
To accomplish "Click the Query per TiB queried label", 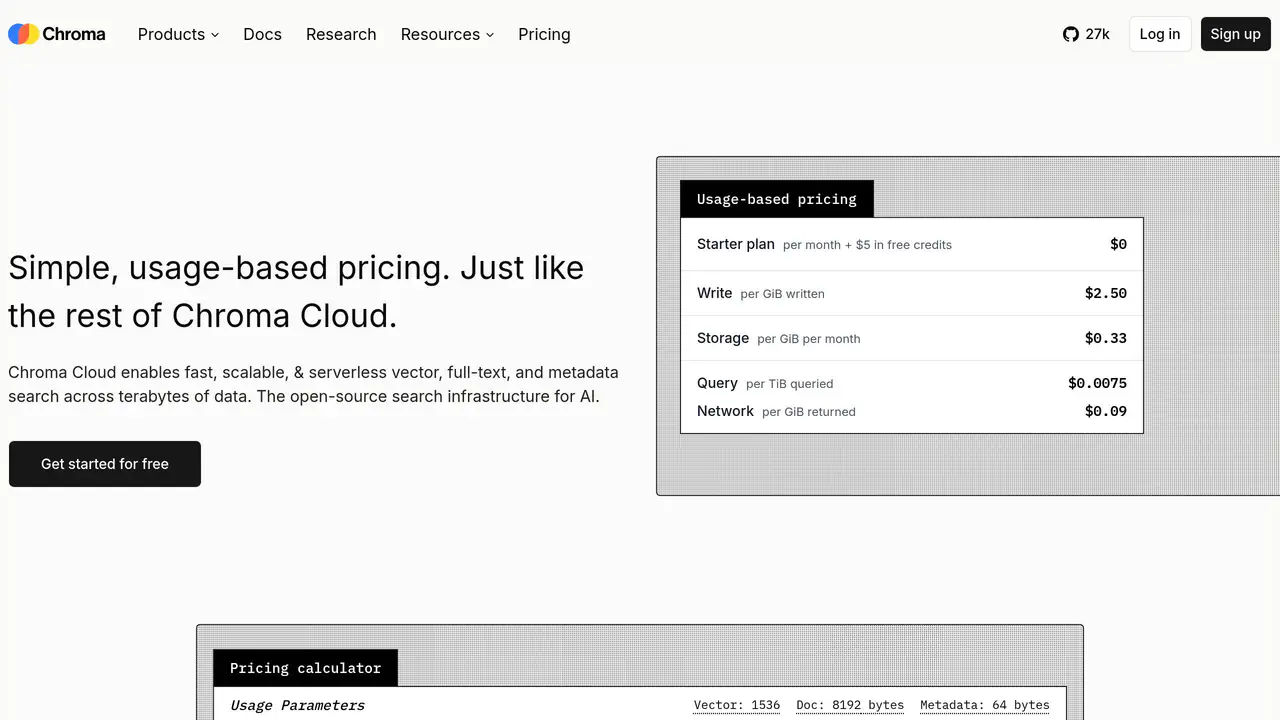I will pos(765,383).
